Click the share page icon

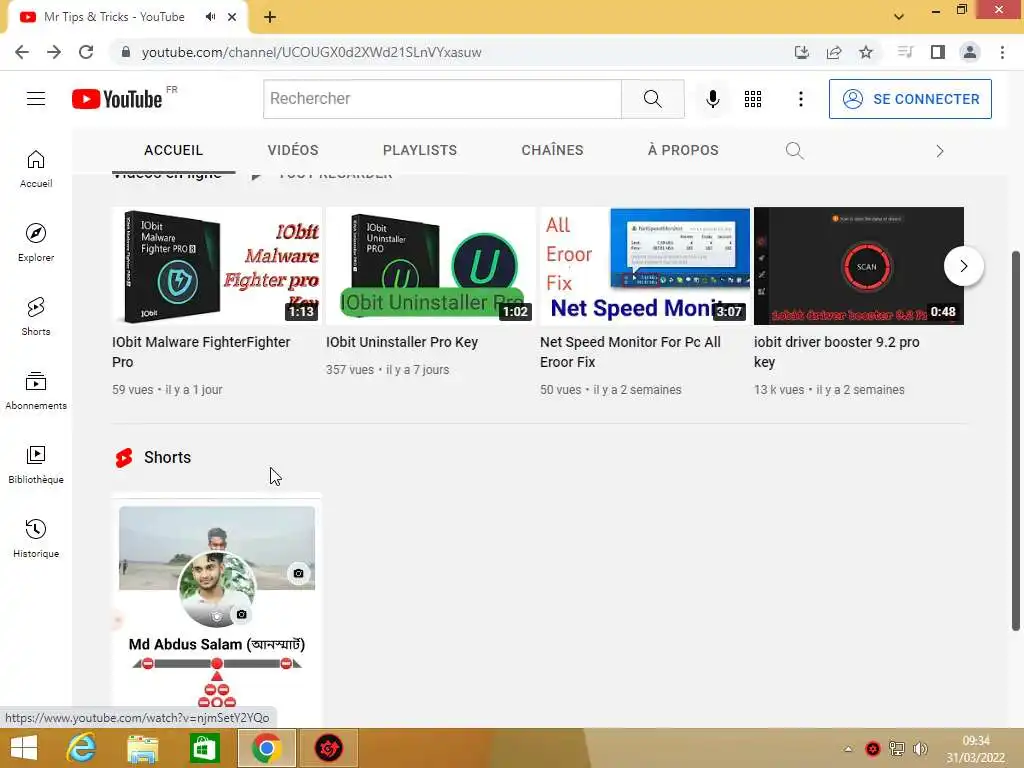(834, 52)
